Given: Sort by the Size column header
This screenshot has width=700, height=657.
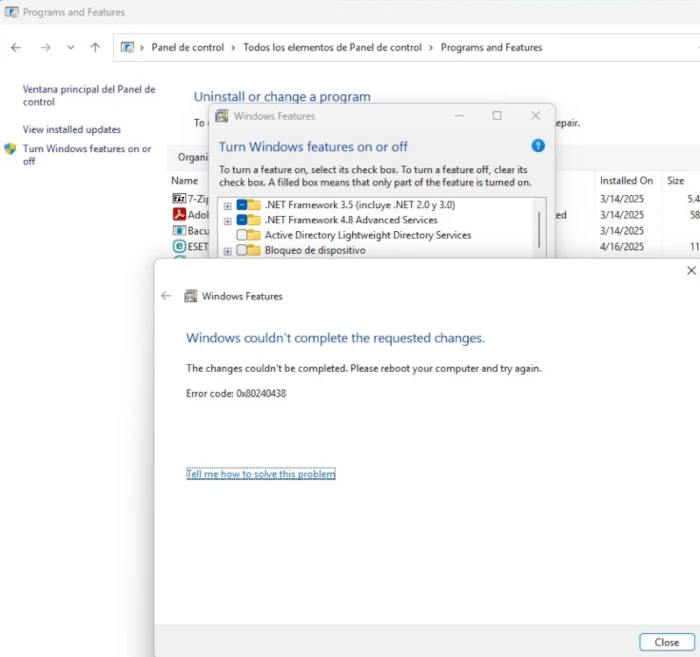Looking at the screenshot, I should [x=675, y=181].
